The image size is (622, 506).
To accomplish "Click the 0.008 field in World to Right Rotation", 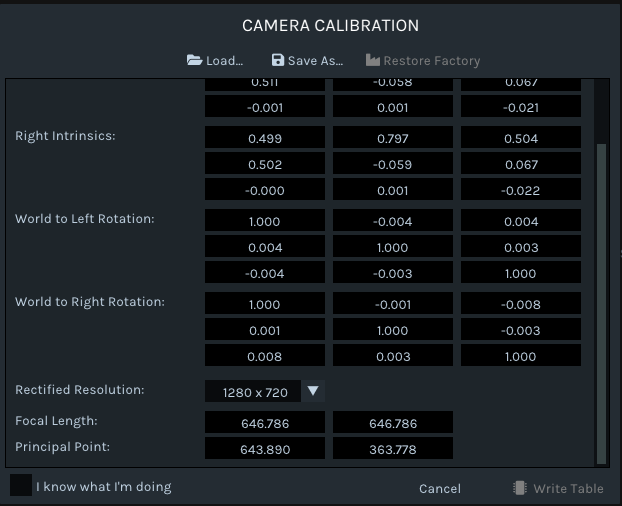I will 265,355.
